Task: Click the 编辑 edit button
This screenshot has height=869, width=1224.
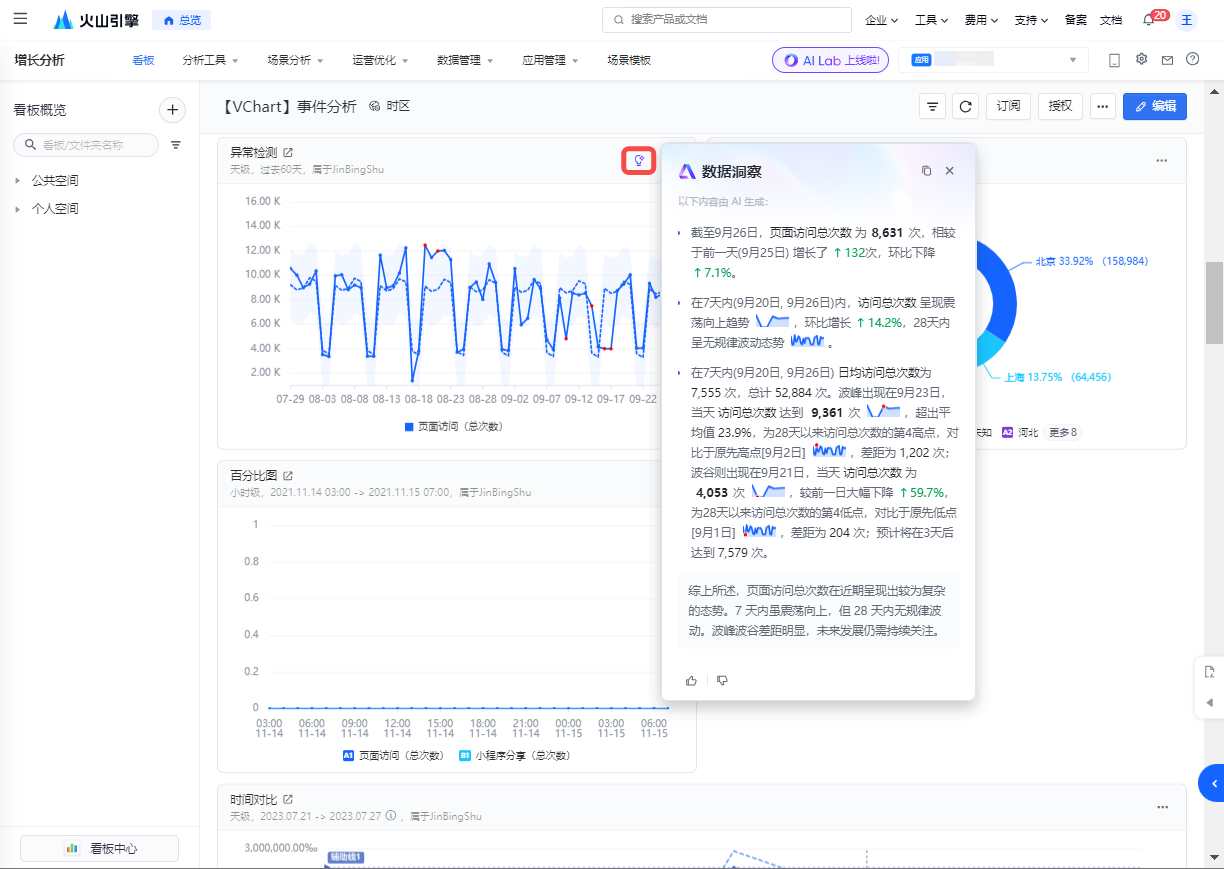Action: click(1154, 106)
